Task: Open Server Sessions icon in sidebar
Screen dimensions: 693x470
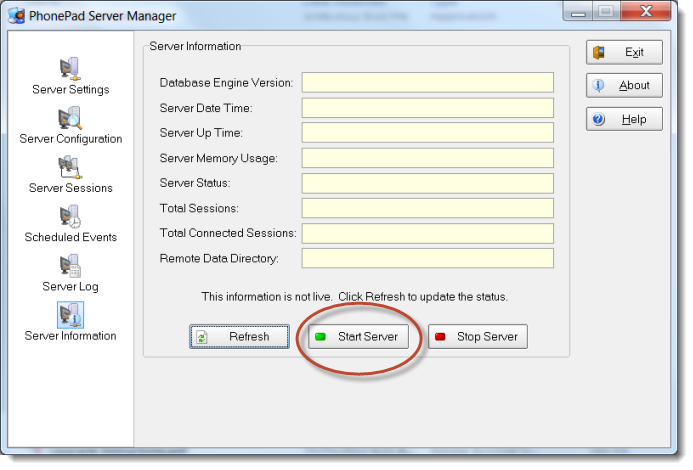Action: [x=70, y=167]
